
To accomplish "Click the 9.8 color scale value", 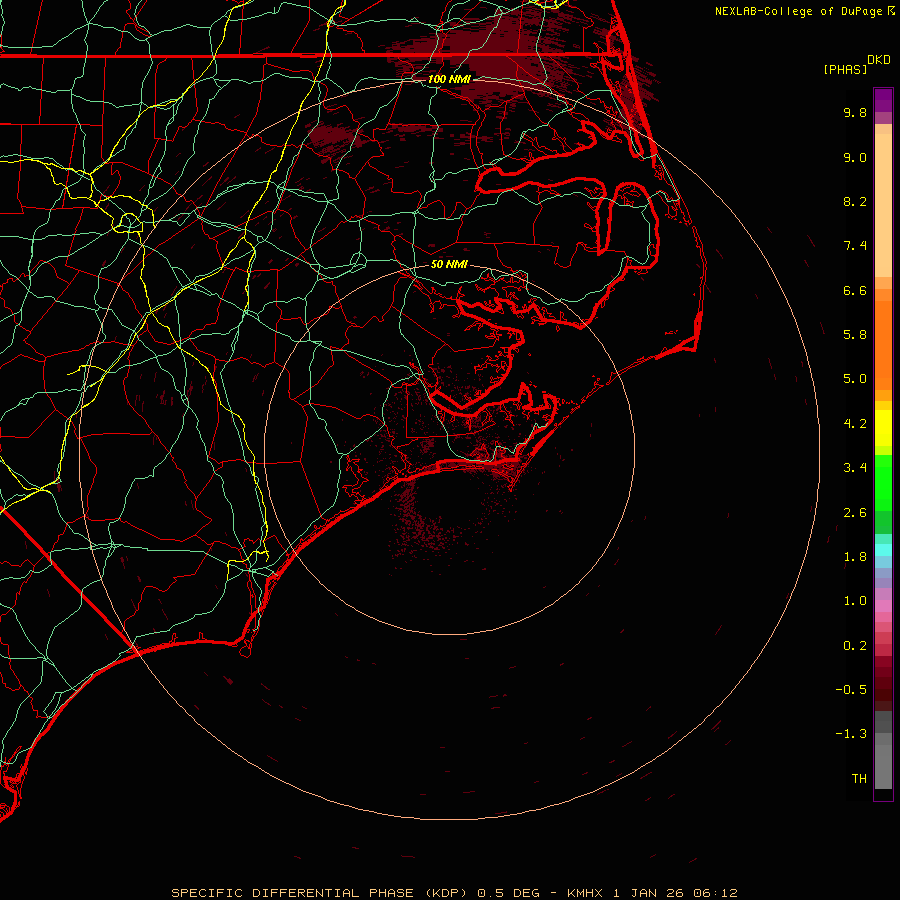I will coord(855,113).
